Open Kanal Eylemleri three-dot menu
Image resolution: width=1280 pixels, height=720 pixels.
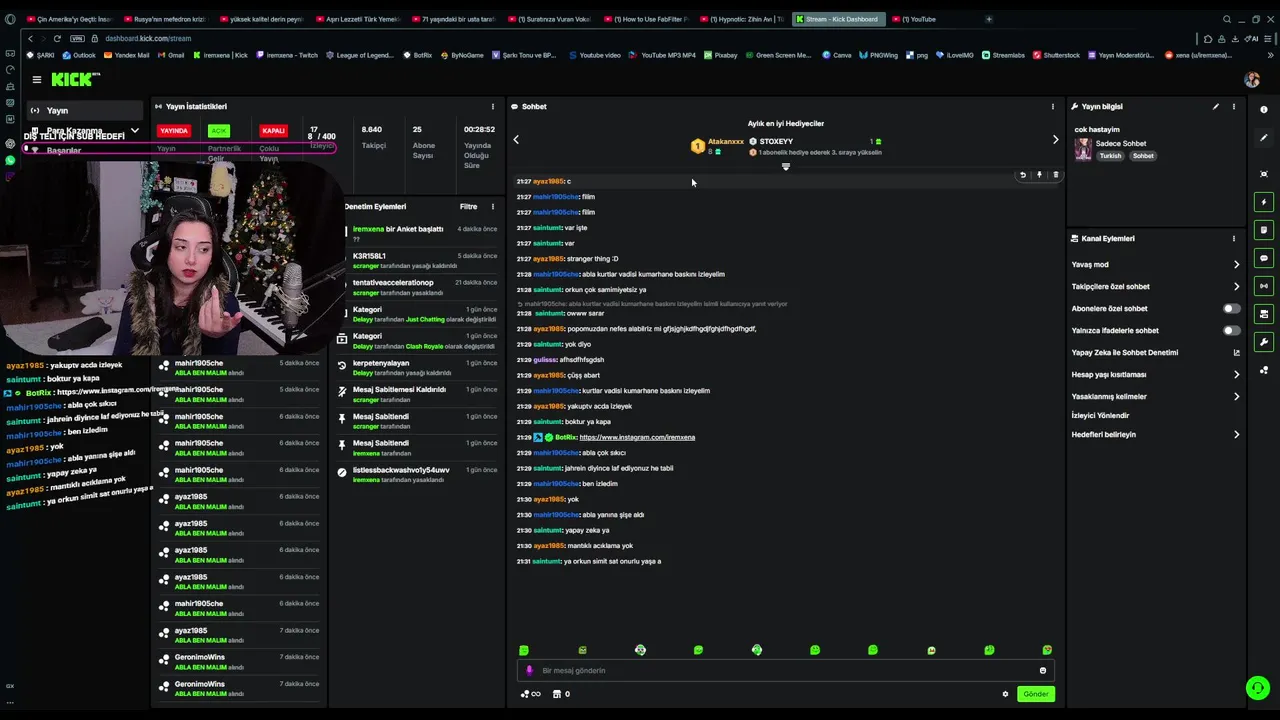(x=1233, y=238)
